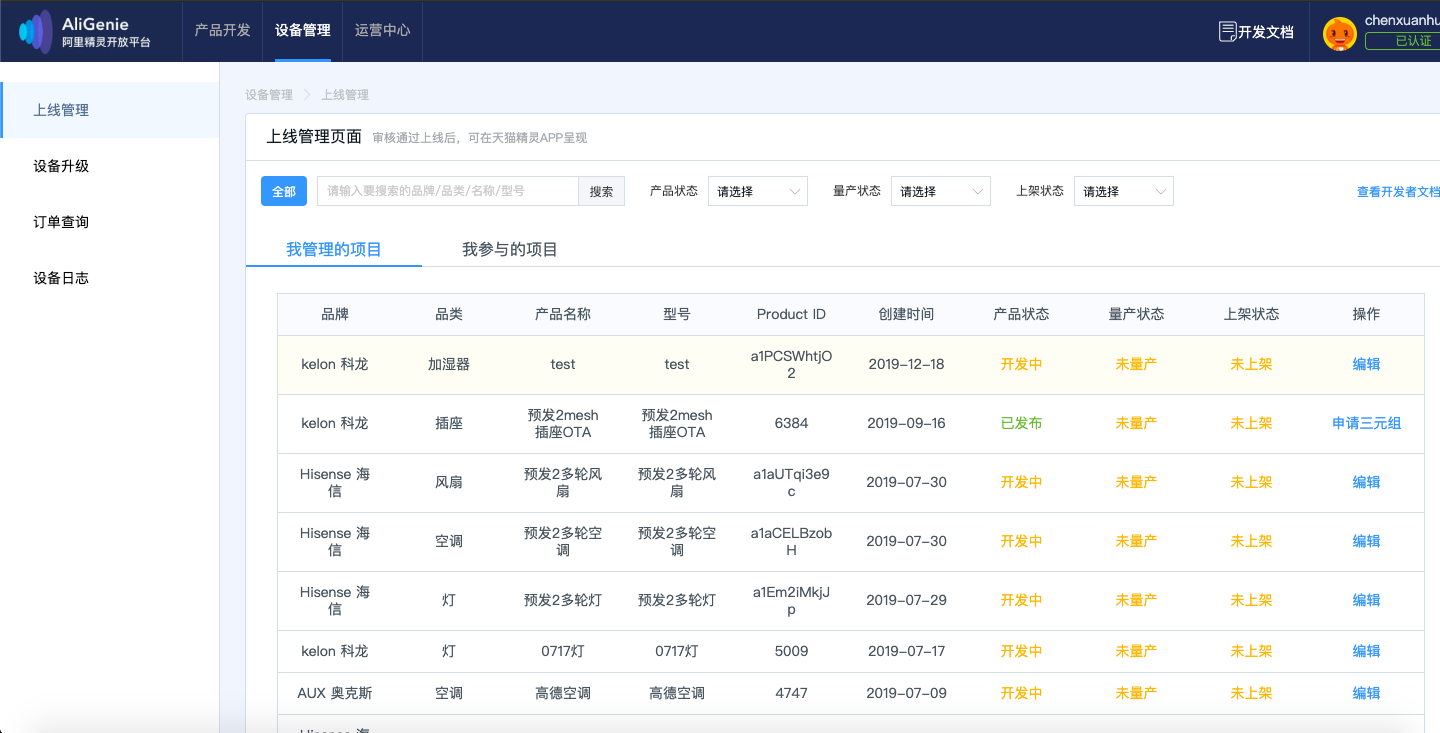The height and width of the screenshot is (733, 1440).
Task: Click the 创建时间 column header
Action: click(x=906, y=314)
